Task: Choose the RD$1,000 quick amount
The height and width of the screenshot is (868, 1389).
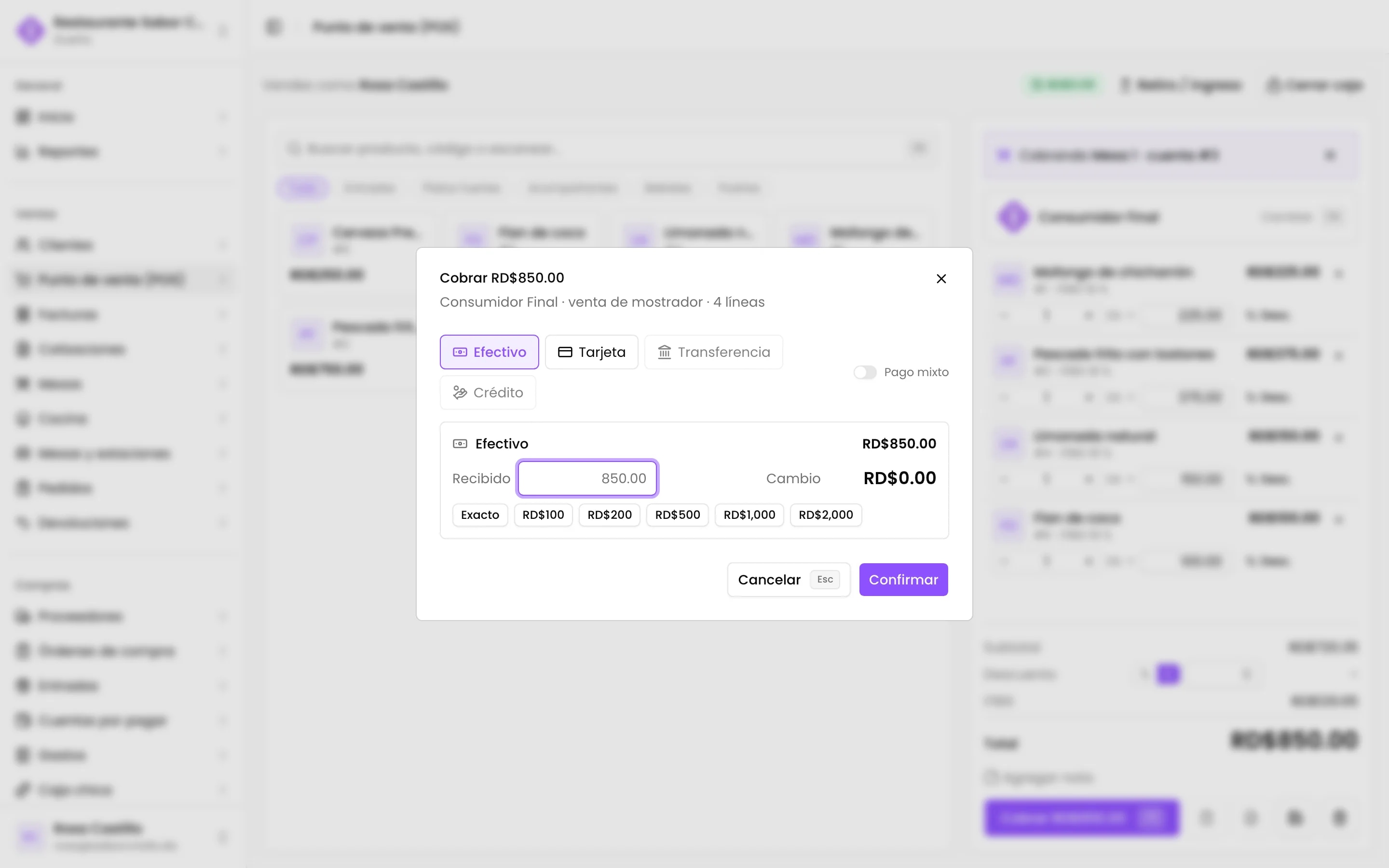Action: (749, 515)
